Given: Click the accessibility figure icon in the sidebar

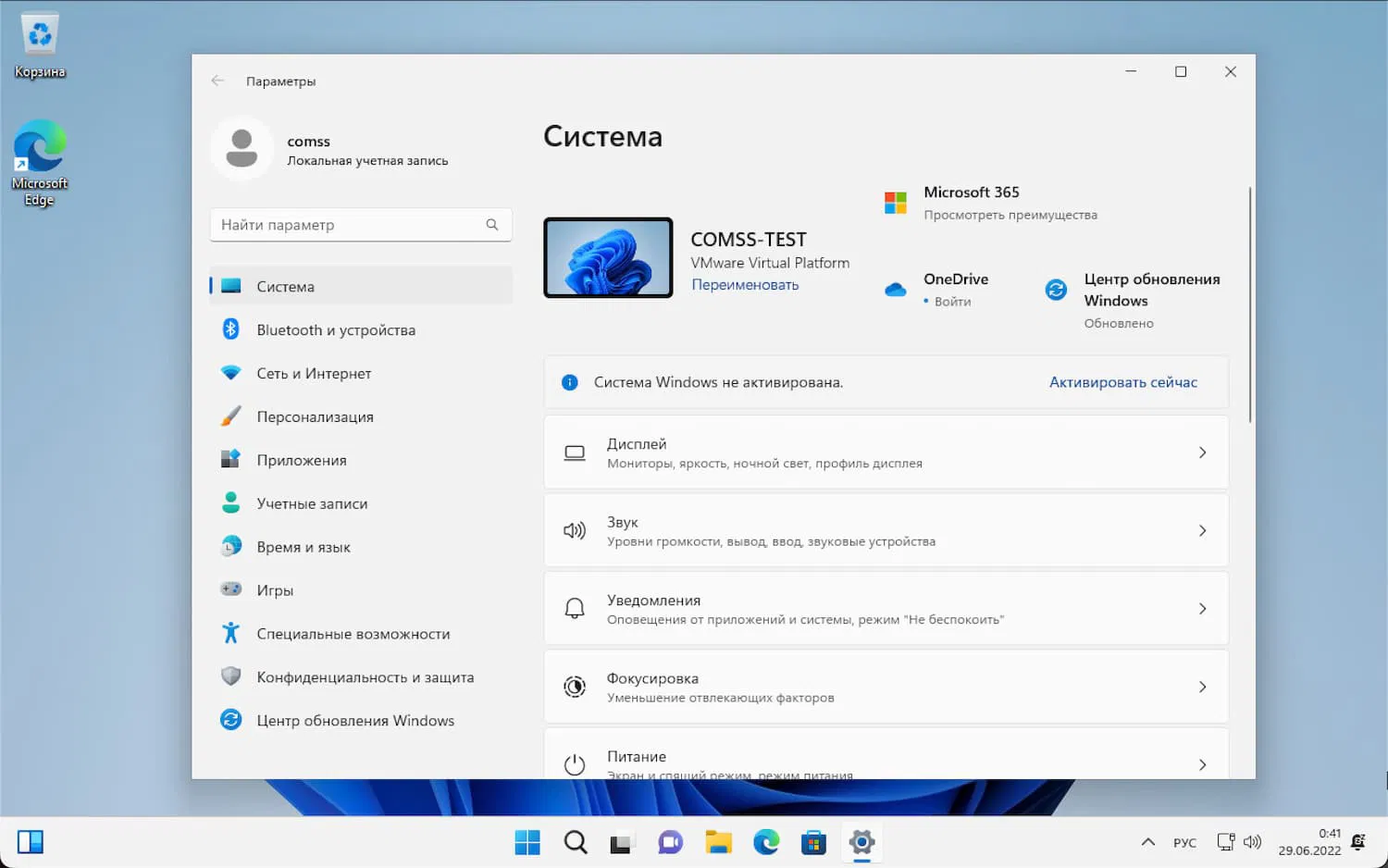Looking at the screenshot, I should (x=231, y=633).
